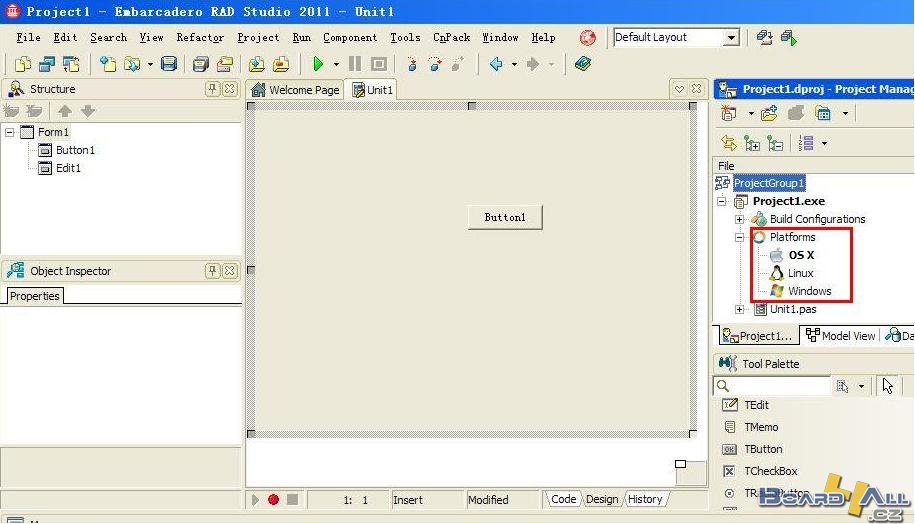The image size is (915, 524).
Task: Click the Save All toolbar icon
Action: click(x=200, y=64)
